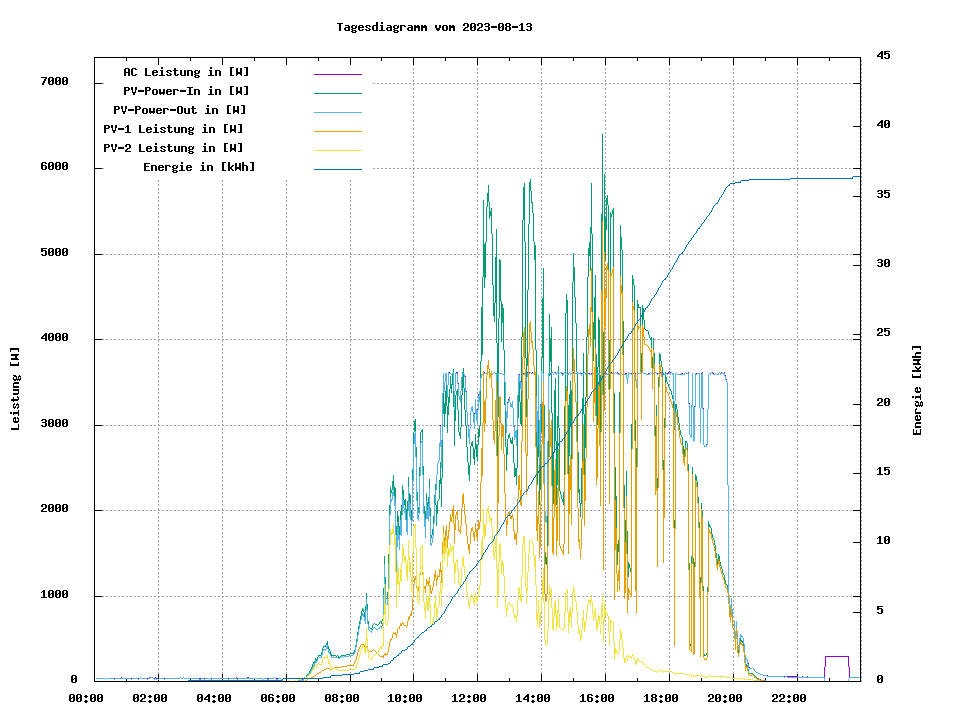
Task: Select the PV-Power-Out legend line sample
Action: (x=337, y=112)
